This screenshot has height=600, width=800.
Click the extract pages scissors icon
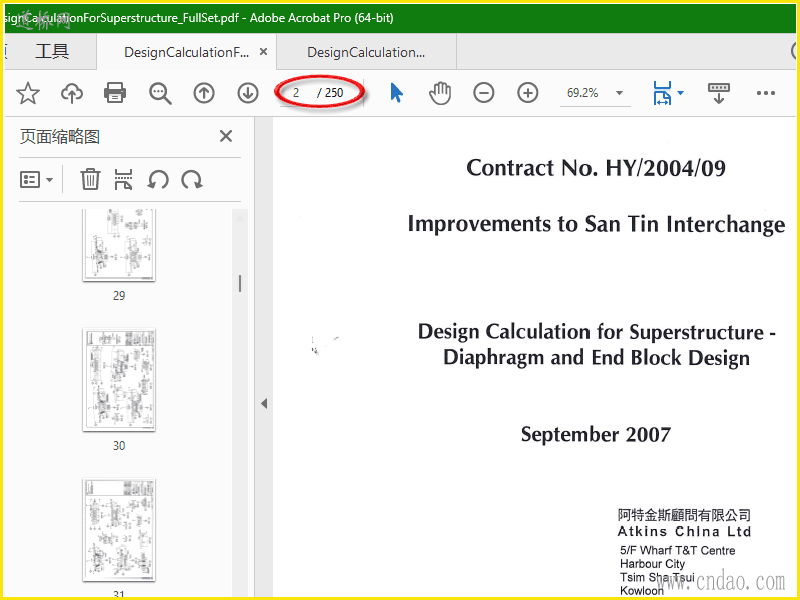pos(123,180)
